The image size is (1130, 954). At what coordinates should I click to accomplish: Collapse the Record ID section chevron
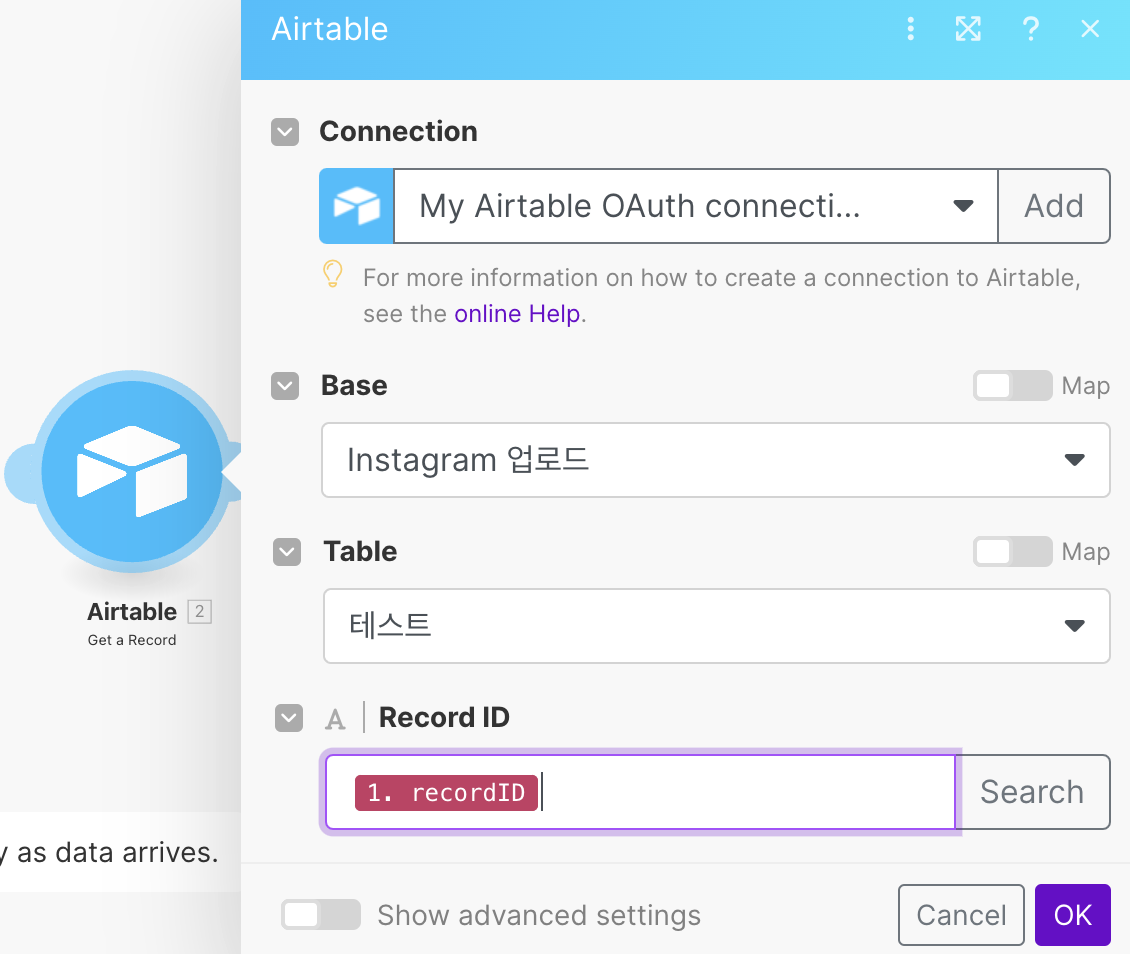coord(289,718)
